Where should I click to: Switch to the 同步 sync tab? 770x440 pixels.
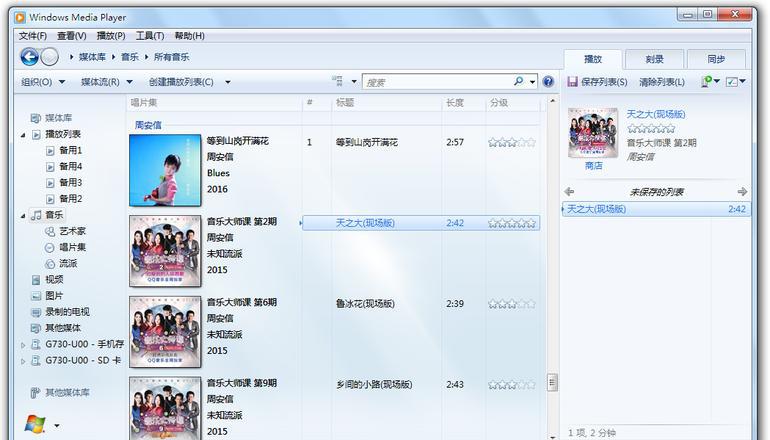[716, 59]
